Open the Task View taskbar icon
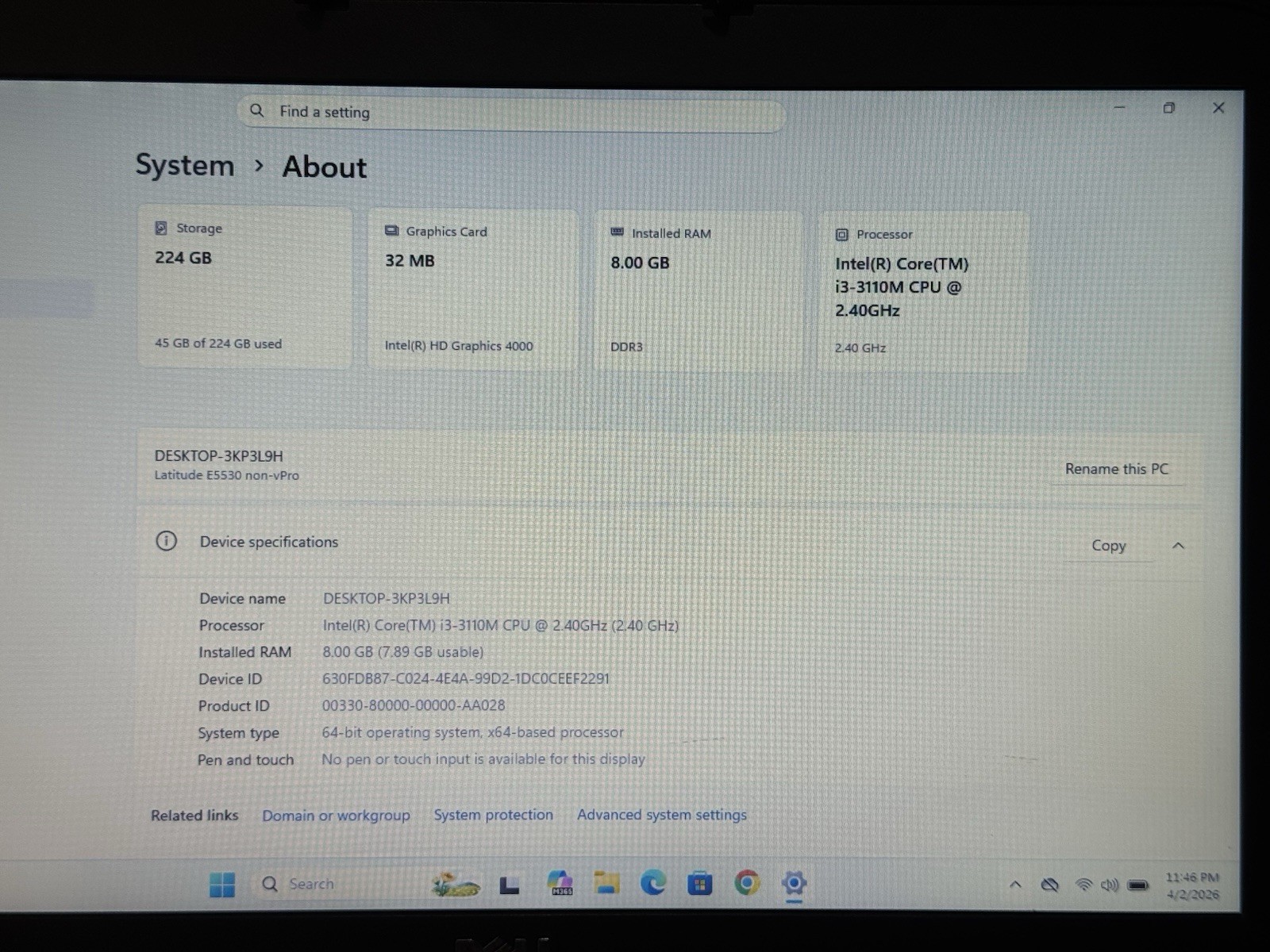This screenshot has height=952, width=1270. pos(510,885)
